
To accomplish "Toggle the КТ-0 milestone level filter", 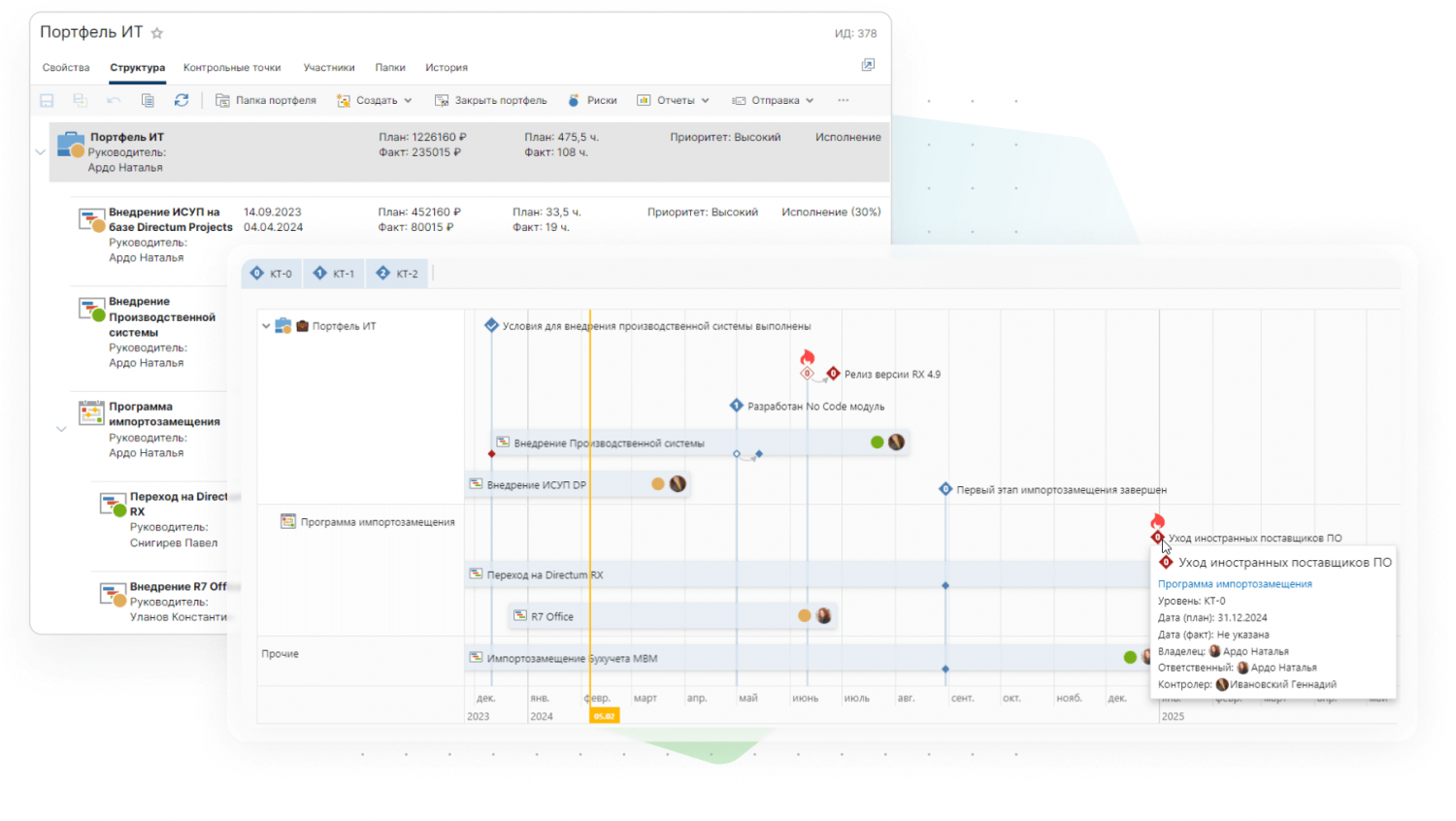I will click(271, 274).
